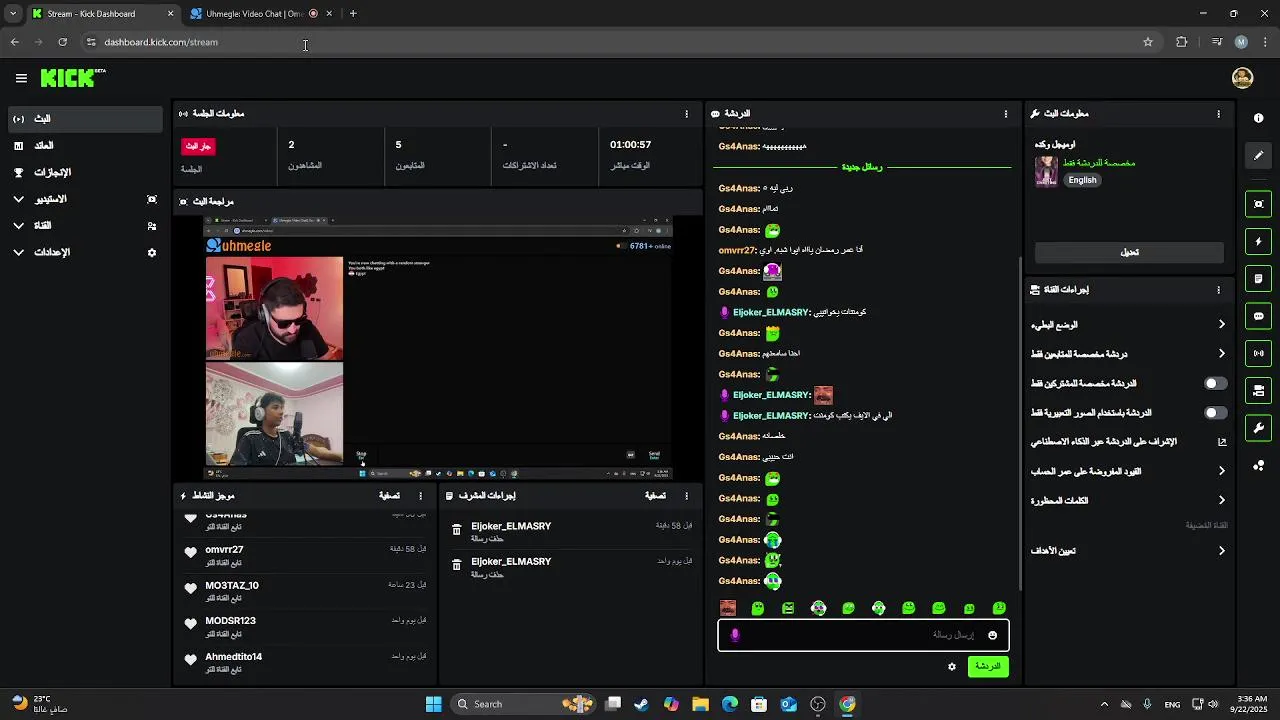Image resolution: width=1280 pixels, height=720 pixels.
Task: Click the info icon in the right rail
Action: click(1258, 118)
